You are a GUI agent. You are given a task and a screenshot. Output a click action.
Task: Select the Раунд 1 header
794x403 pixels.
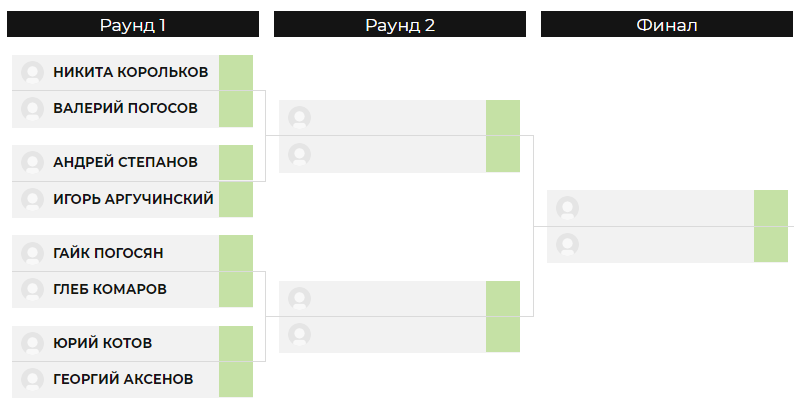133,24
